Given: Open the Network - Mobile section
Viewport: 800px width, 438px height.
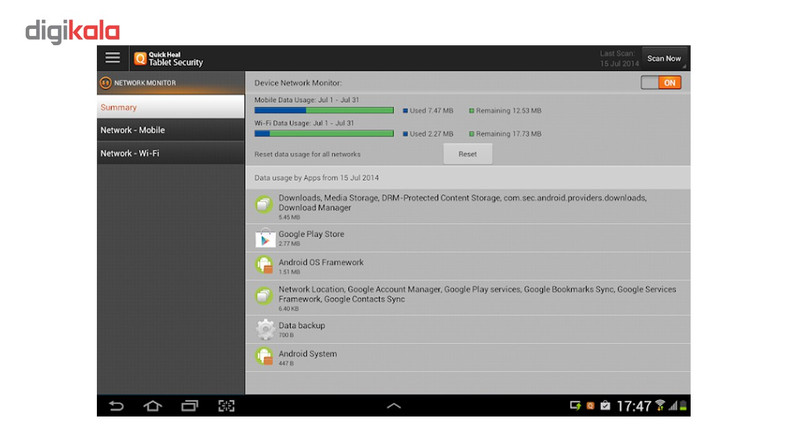Looking at the screenshot, I should [170, 130].
